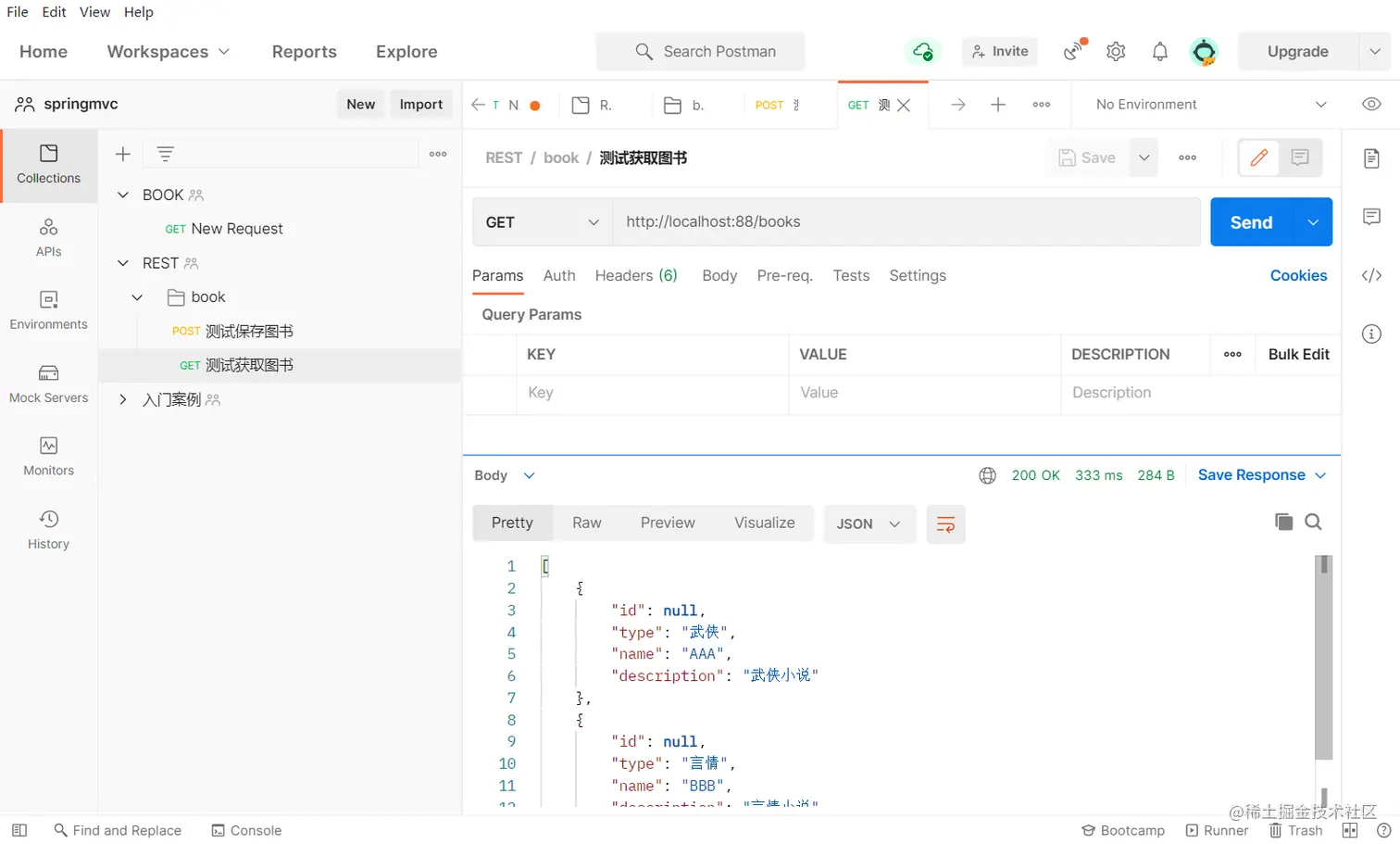Image resolution: width=1400 pixels, height=844 pixels.
Task: Close the GET request tab
Action: [904, 106]
